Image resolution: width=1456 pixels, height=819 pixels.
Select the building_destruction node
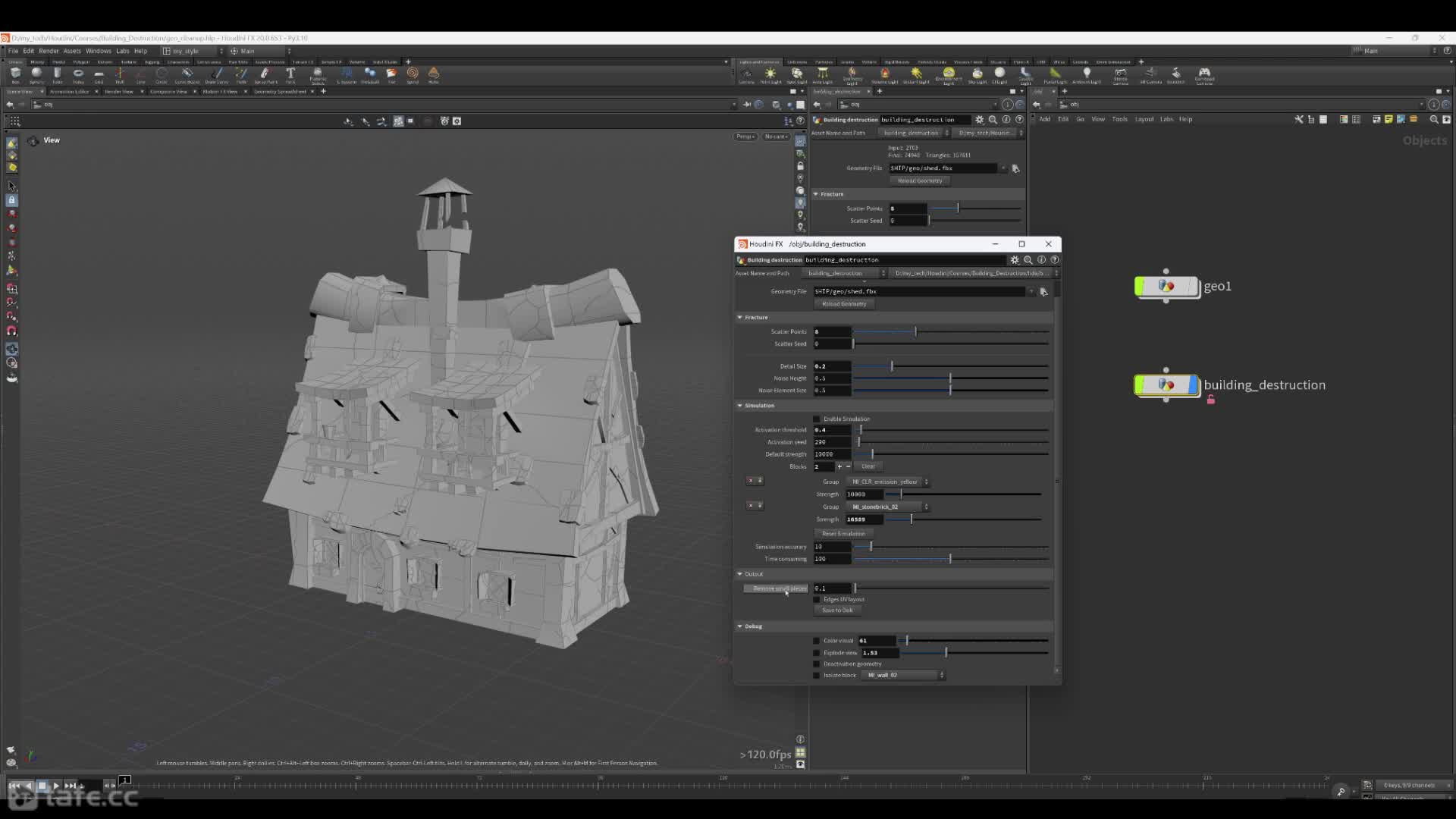tap(1166, 385)
